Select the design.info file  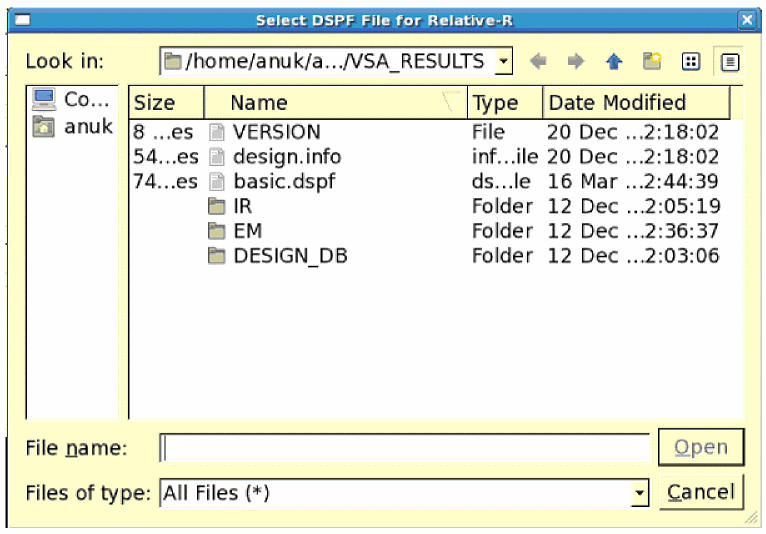(286, 157)
